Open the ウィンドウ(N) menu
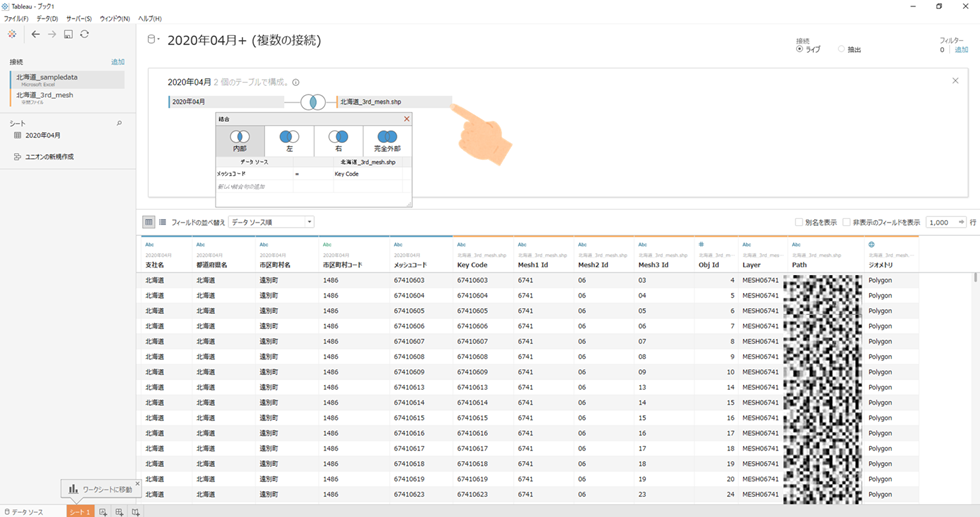980x517 pixels. tap(114, 19)
